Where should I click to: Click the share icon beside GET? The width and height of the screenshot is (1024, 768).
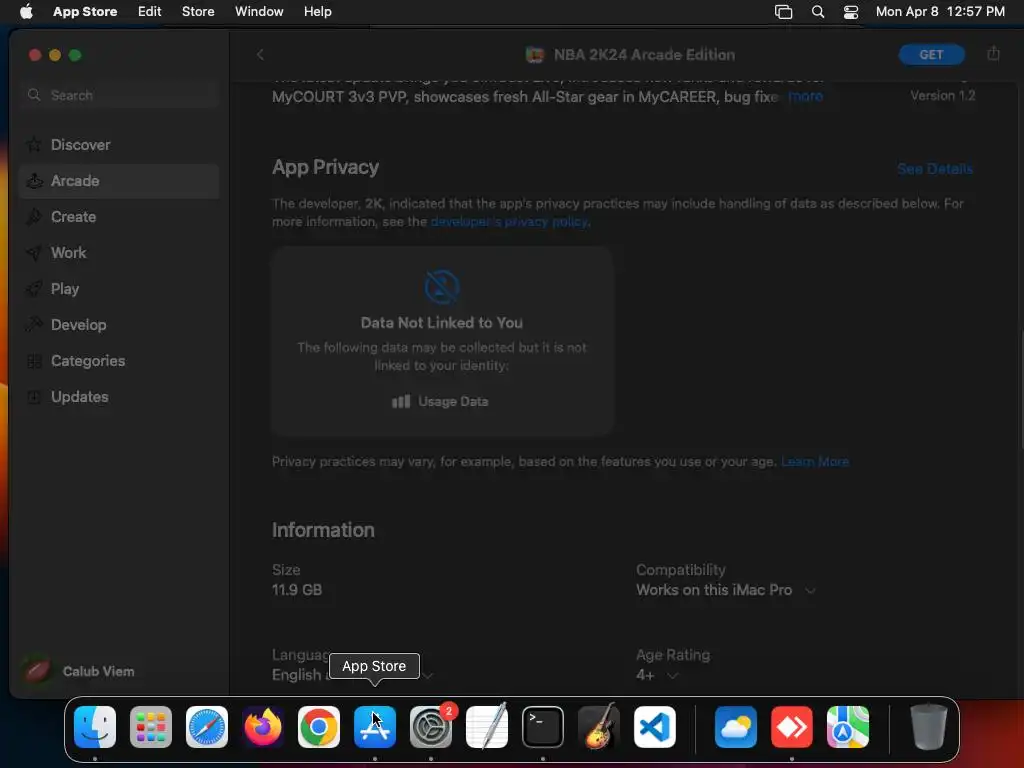click(993, 54)
